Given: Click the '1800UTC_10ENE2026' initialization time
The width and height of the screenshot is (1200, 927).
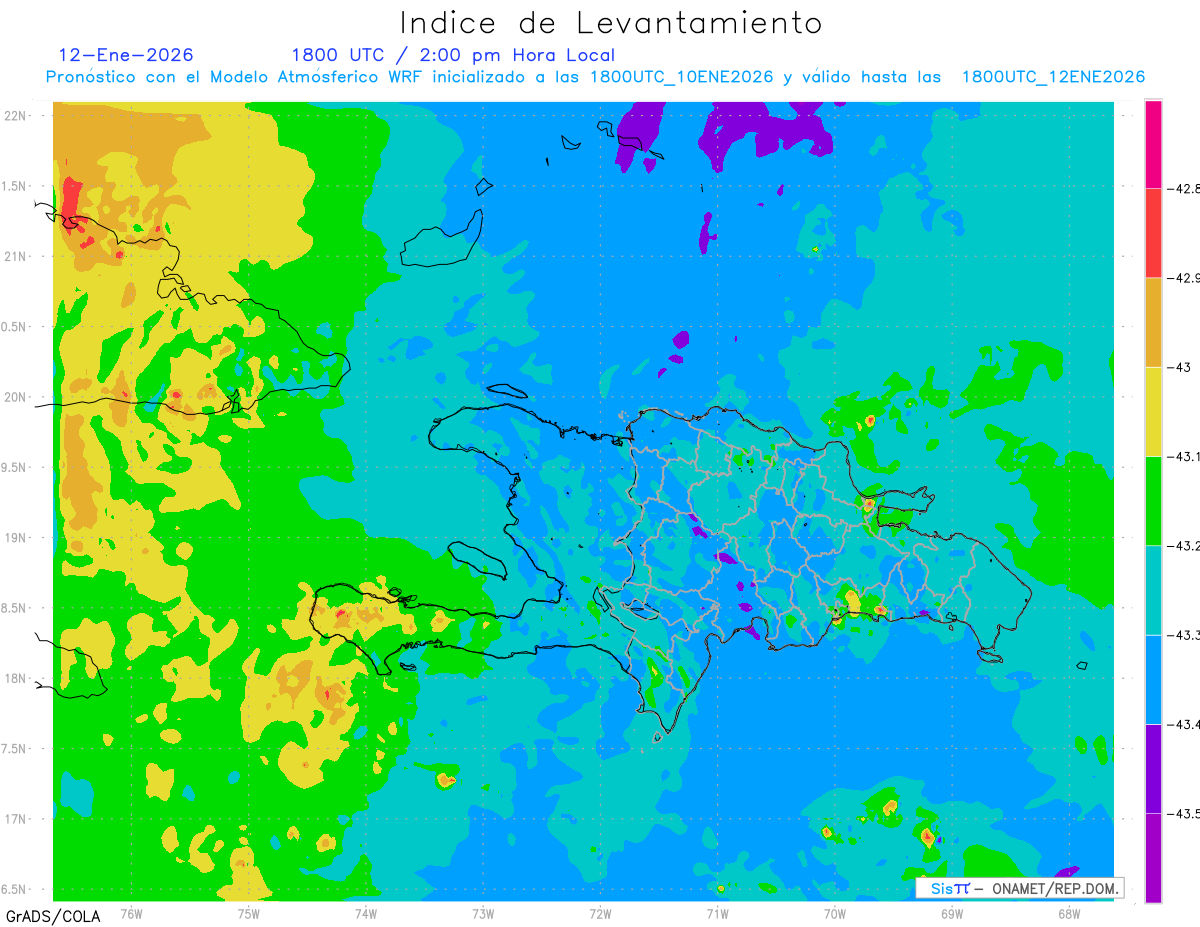Looking at the screenshot, I should (682, 77).
